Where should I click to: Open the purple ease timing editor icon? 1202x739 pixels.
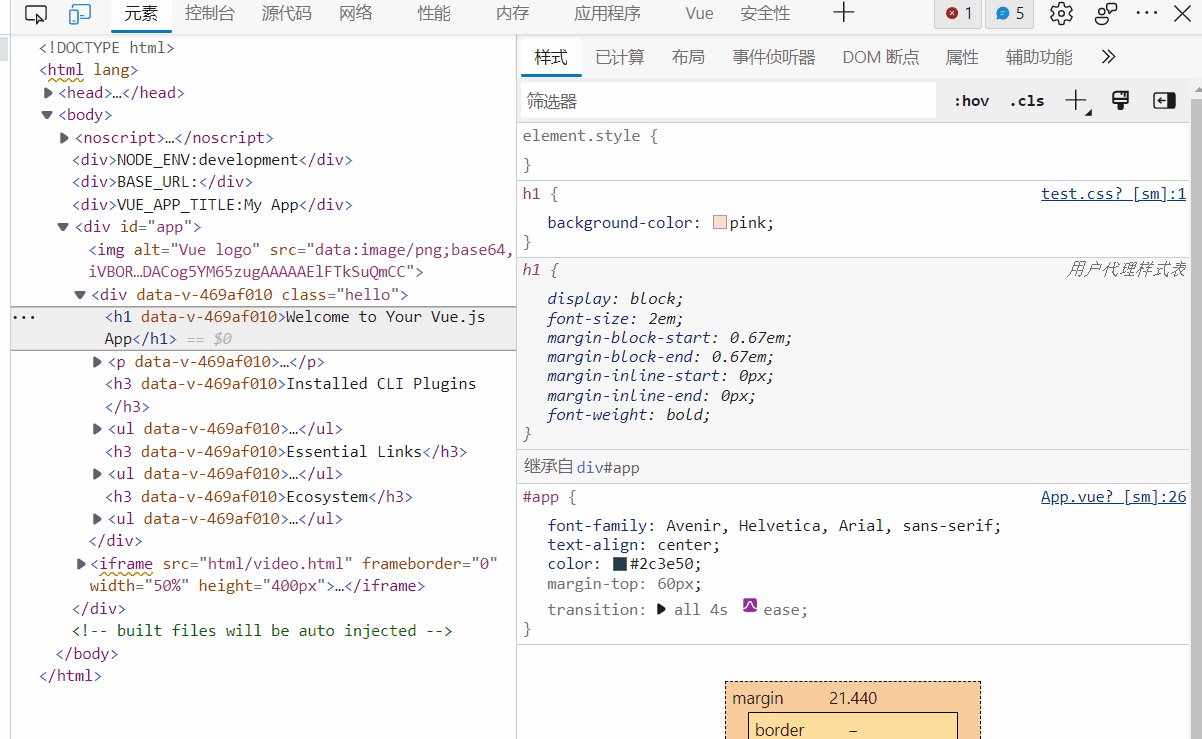750,606
